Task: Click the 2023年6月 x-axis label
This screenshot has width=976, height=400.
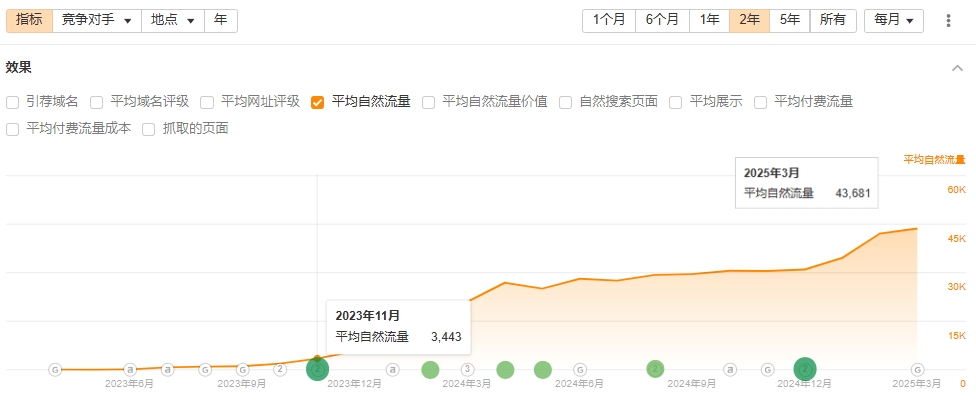Action: pyautogui.click(x=129, y=384)
